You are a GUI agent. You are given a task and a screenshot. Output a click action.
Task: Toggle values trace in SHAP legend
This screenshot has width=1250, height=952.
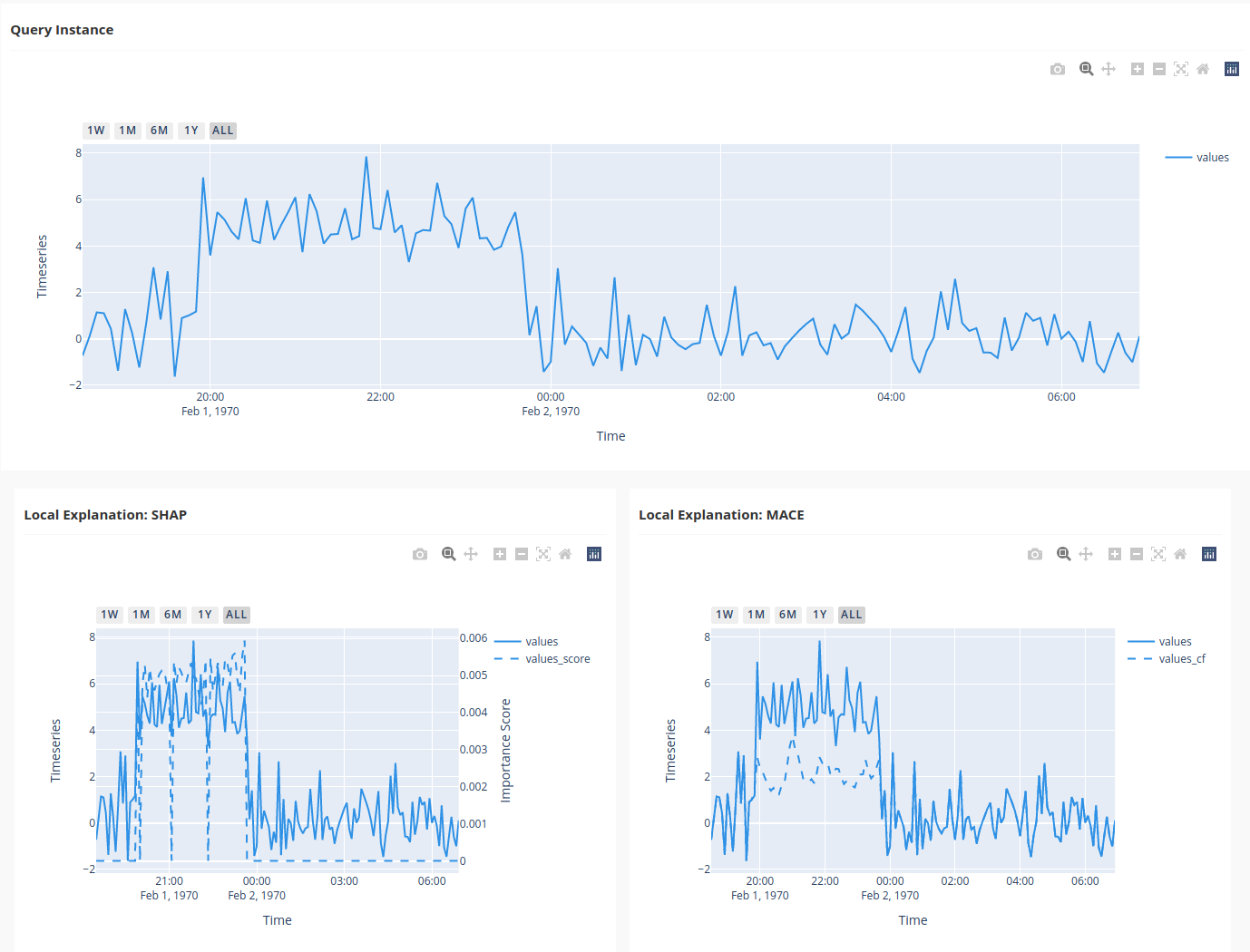[x=527, y=642]
